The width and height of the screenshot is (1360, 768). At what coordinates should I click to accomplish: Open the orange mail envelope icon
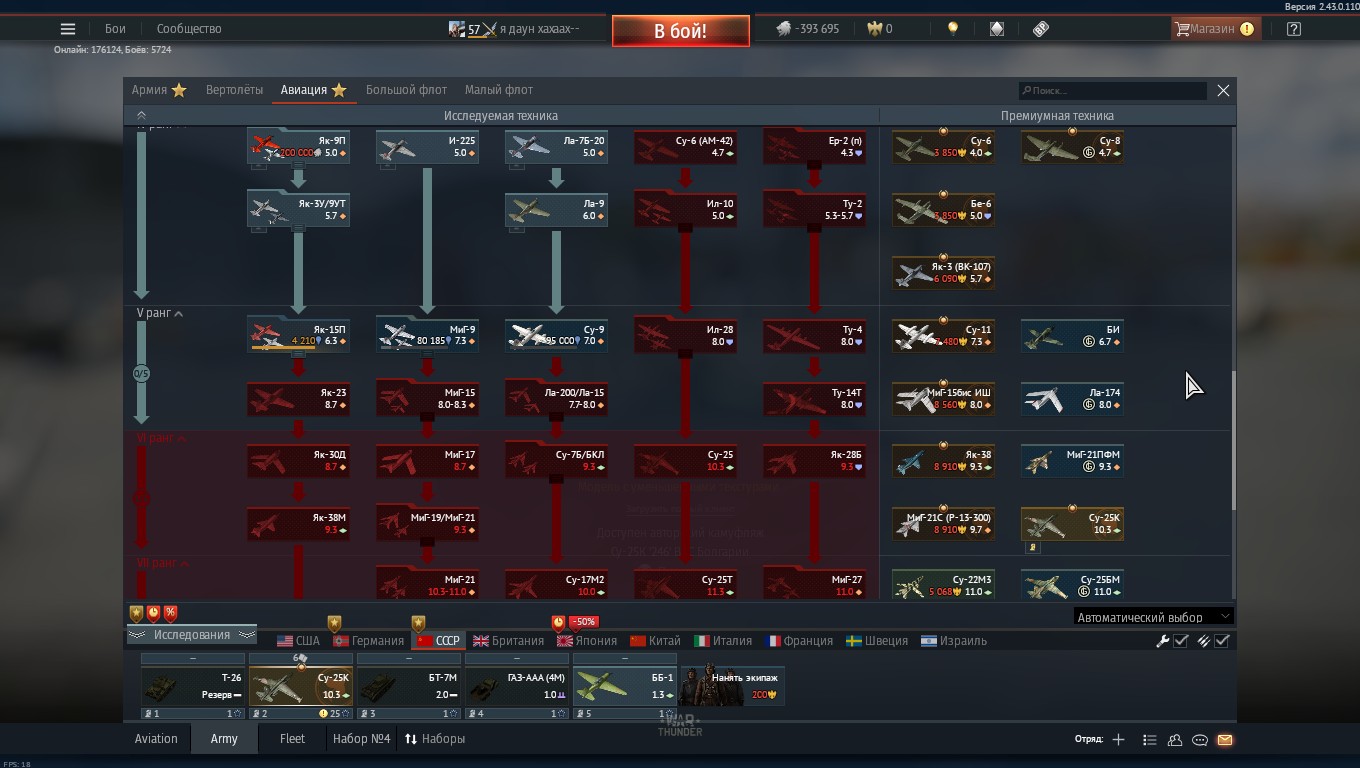click(x=1225, y=740)
